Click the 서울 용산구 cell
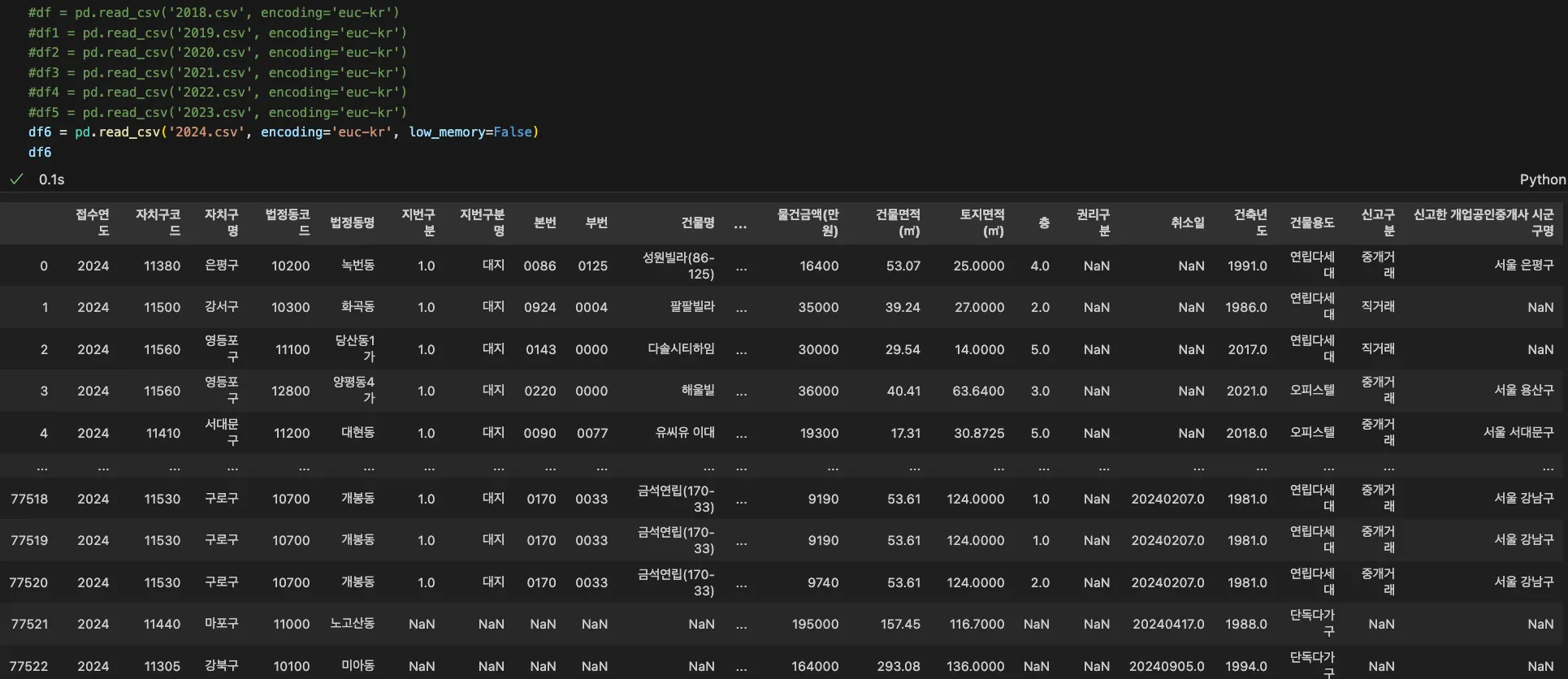Viewport: 1568px width, 679px height. coord(1523,390)
